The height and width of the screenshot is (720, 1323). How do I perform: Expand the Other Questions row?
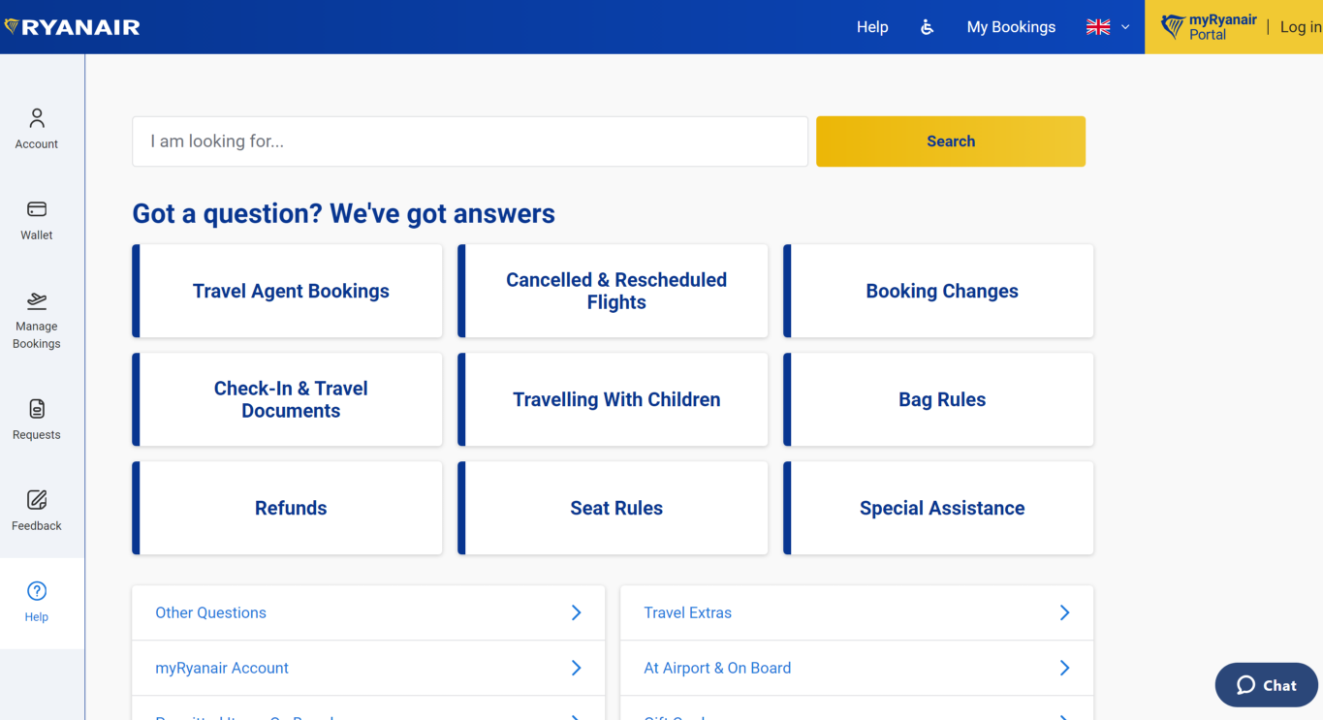click(368, 613)
